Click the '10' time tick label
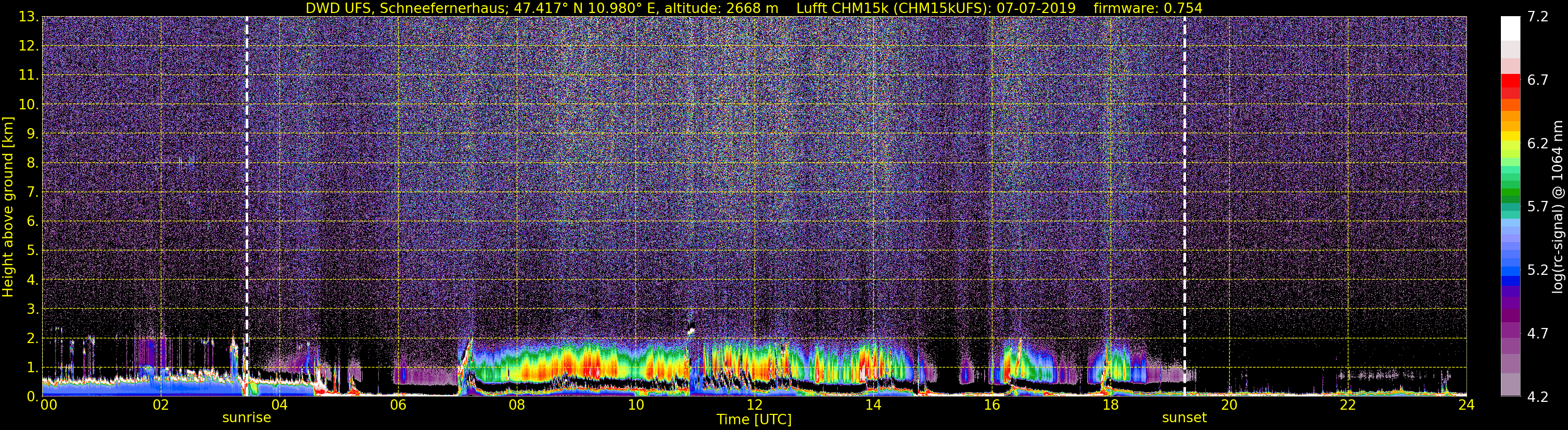1568x430 pixels. (x=635, y=406)
